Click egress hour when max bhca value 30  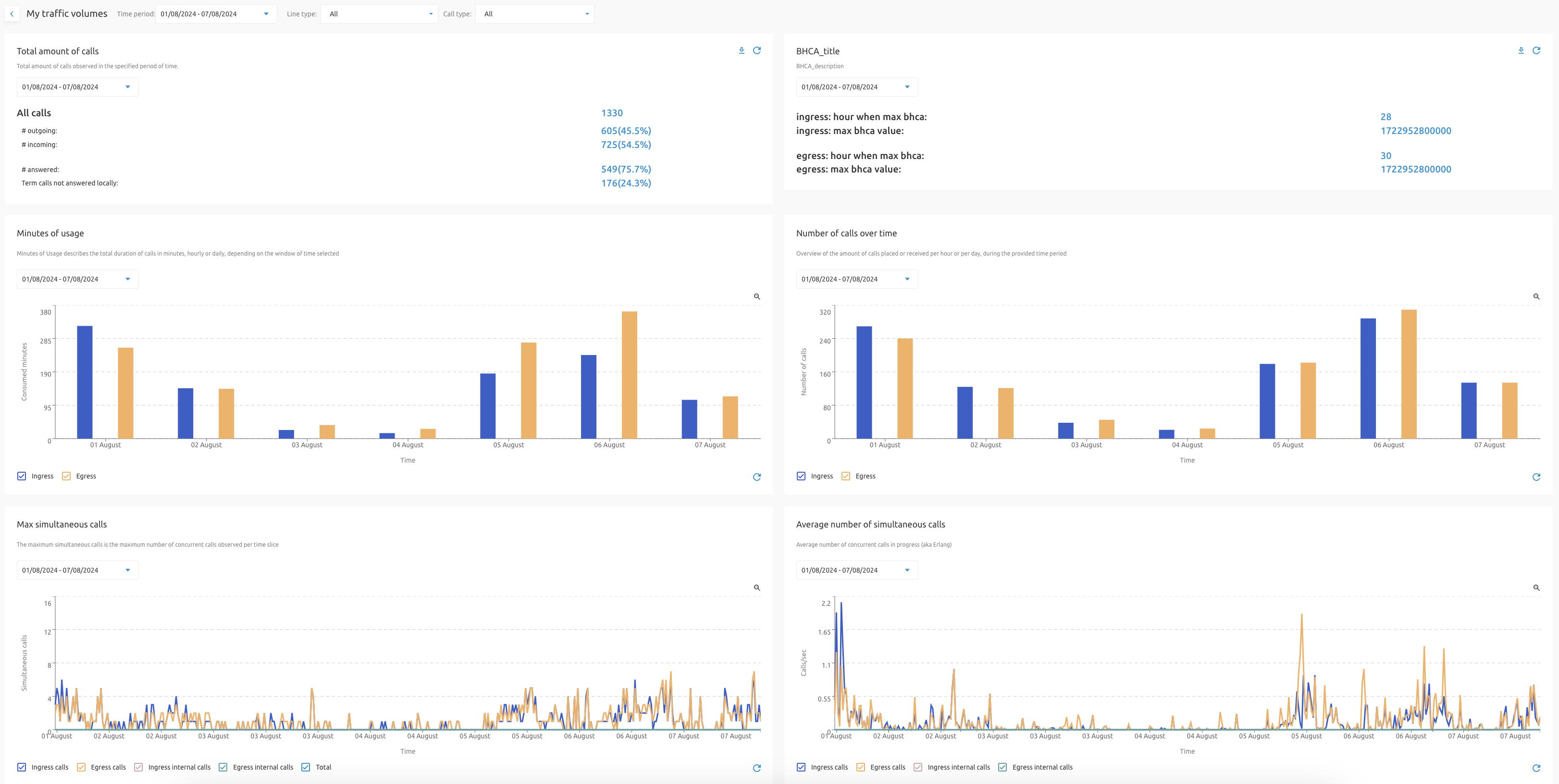click(1386, 156)
